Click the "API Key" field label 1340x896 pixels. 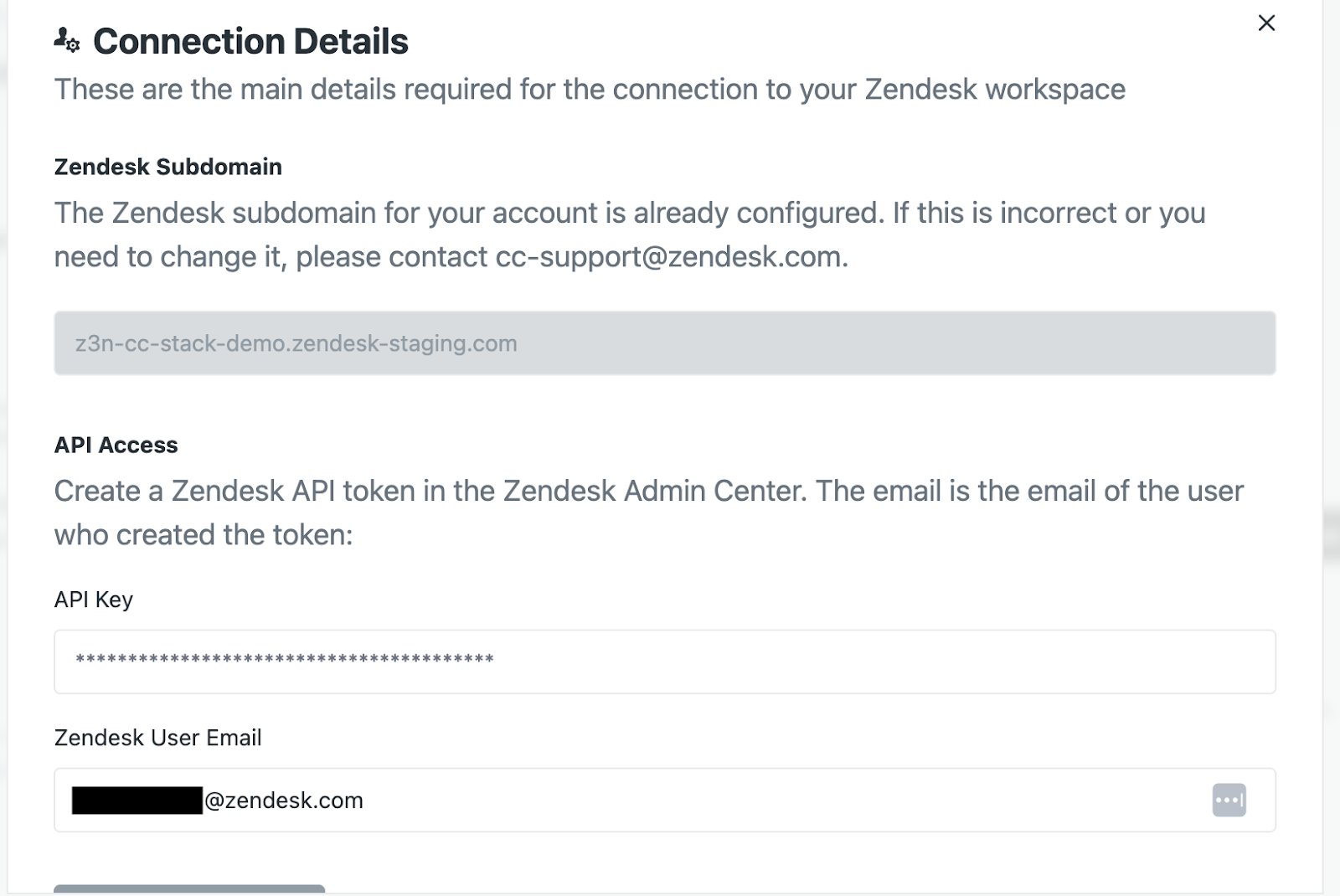93,600
